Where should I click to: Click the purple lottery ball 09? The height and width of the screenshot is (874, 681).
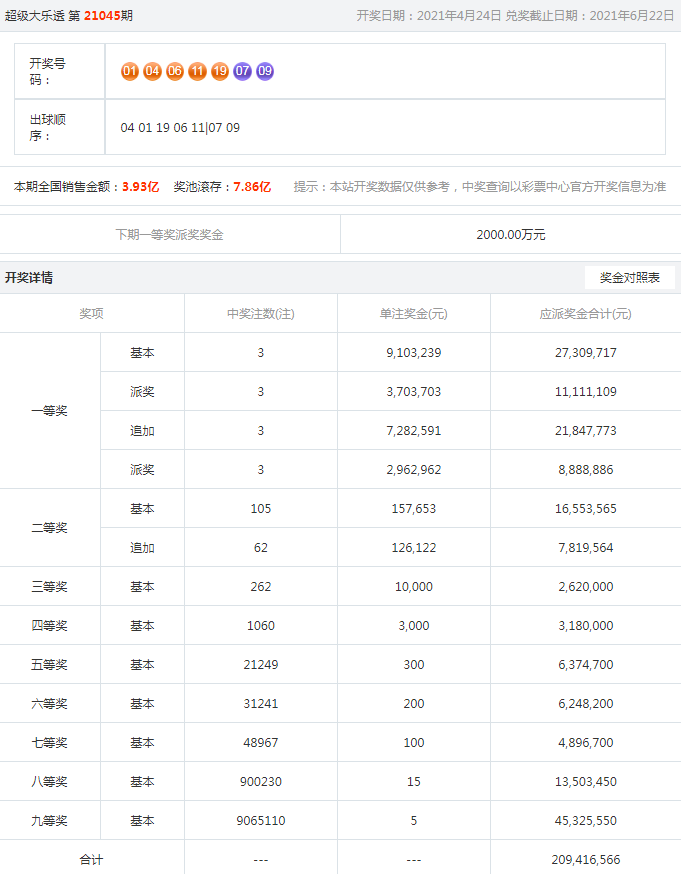pyautogui.click(x=265, y=71)
